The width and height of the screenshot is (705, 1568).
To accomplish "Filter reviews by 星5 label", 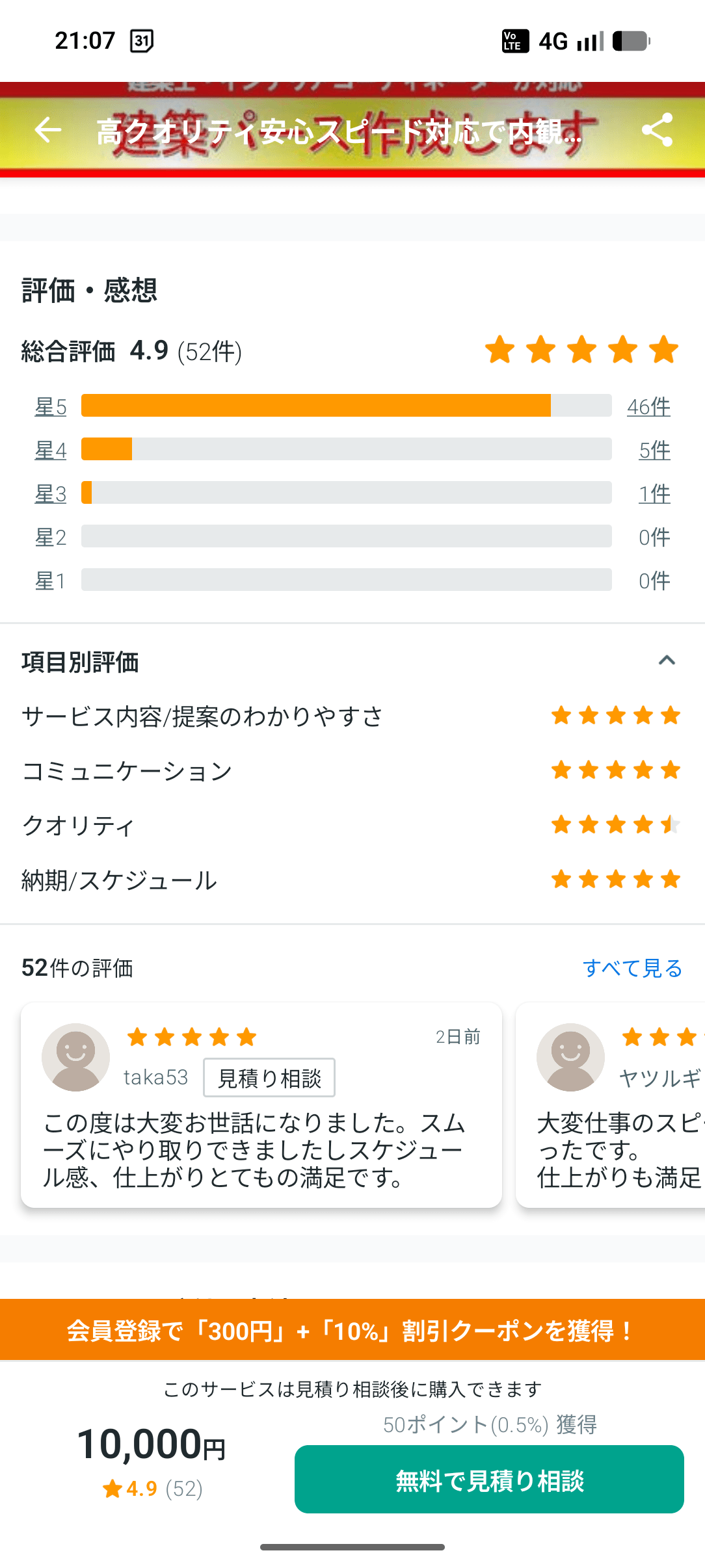I will pos(51,407).
